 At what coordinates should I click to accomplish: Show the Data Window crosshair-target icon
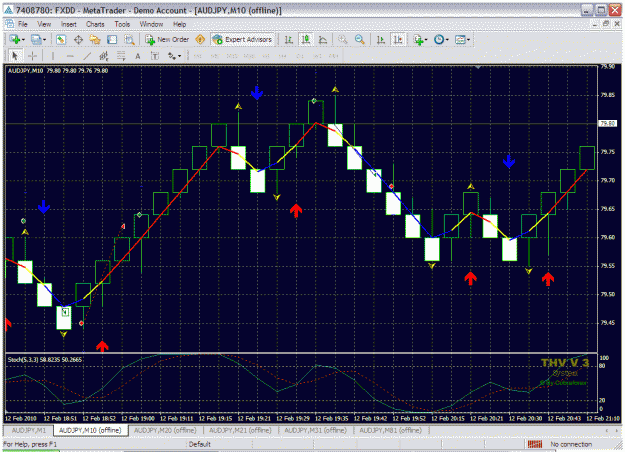tap(78, 39)
